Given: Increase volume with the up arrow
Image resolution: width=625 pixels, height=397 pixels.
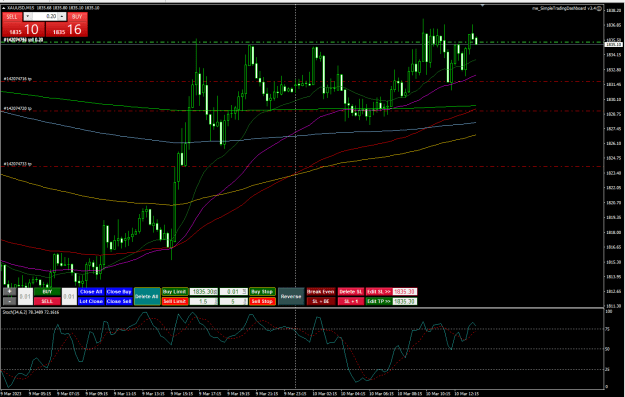Looking at the screenshot, I should point(62,16).
